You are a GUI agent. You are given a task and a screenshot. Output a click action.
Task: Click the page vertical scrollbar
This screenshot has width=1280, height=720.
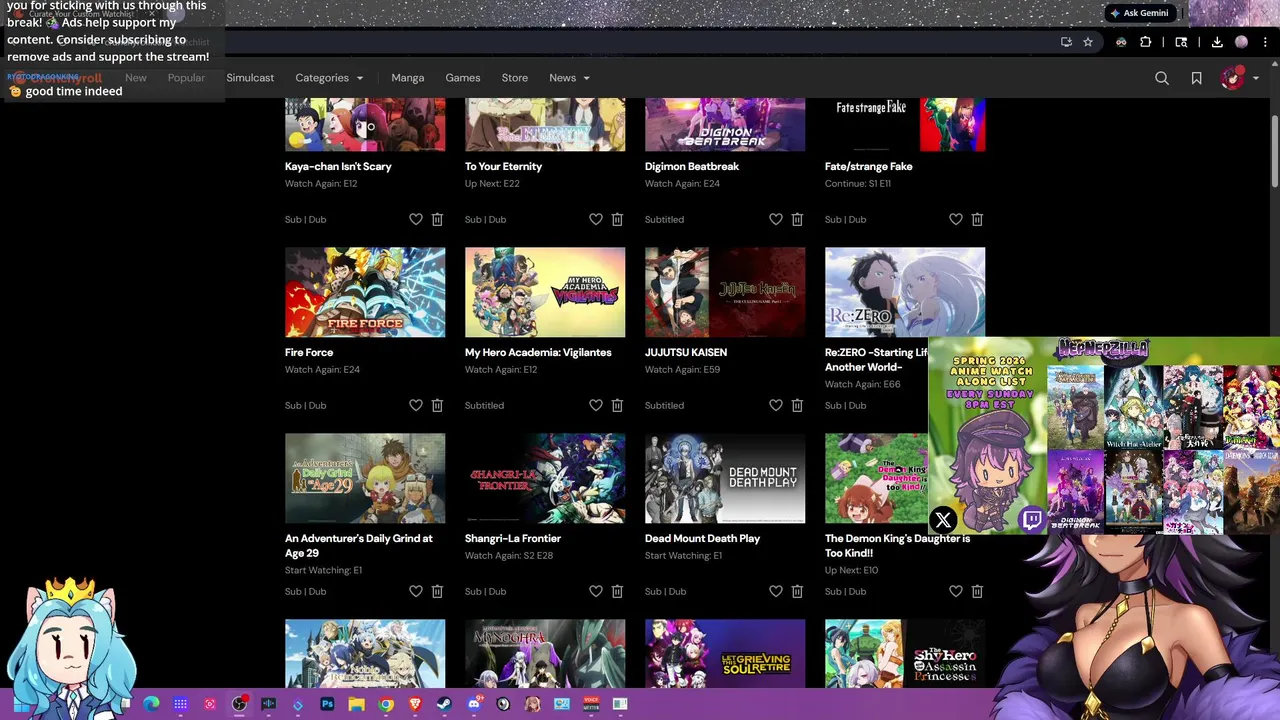click(1274, 150)
